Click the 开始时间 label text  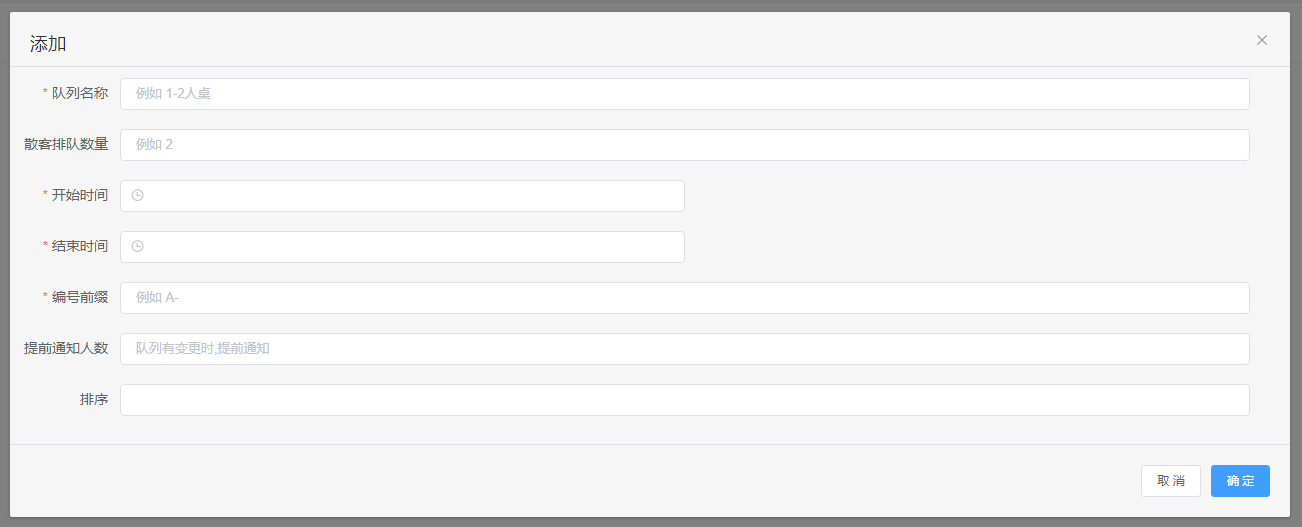pos(80,195)
